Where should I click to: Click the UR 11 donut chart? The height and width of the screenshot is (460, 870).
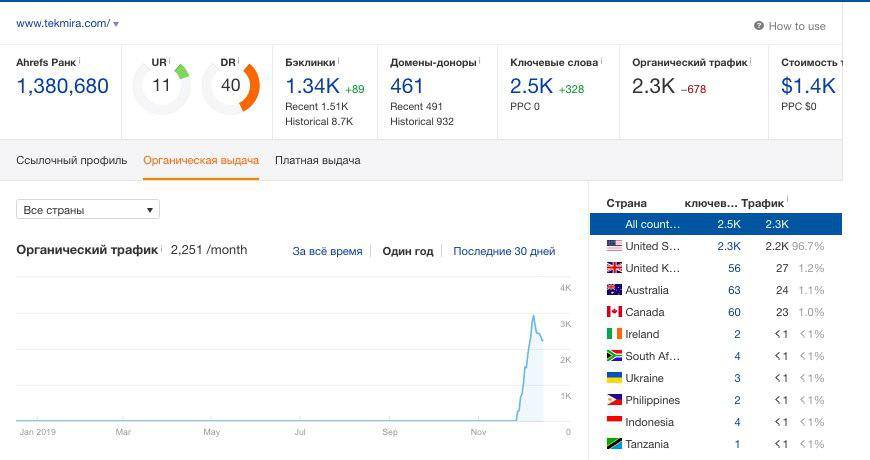point(161,86)
